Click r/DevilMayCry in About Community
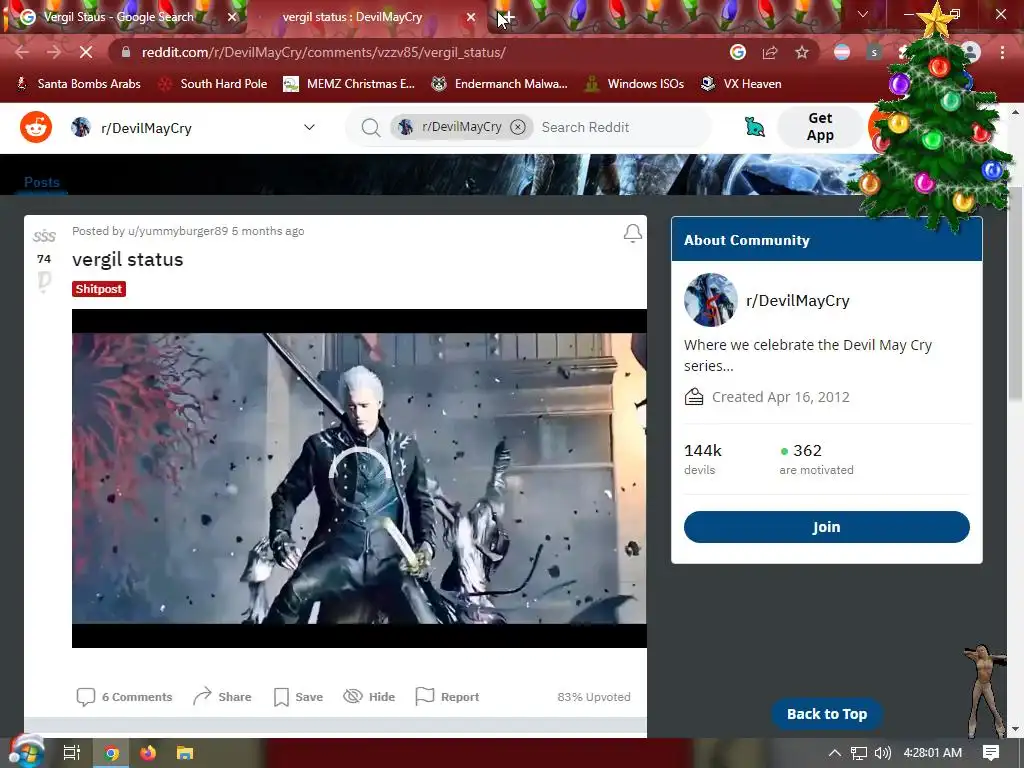Screen dimensions: 1024x768 coord(797,300)
